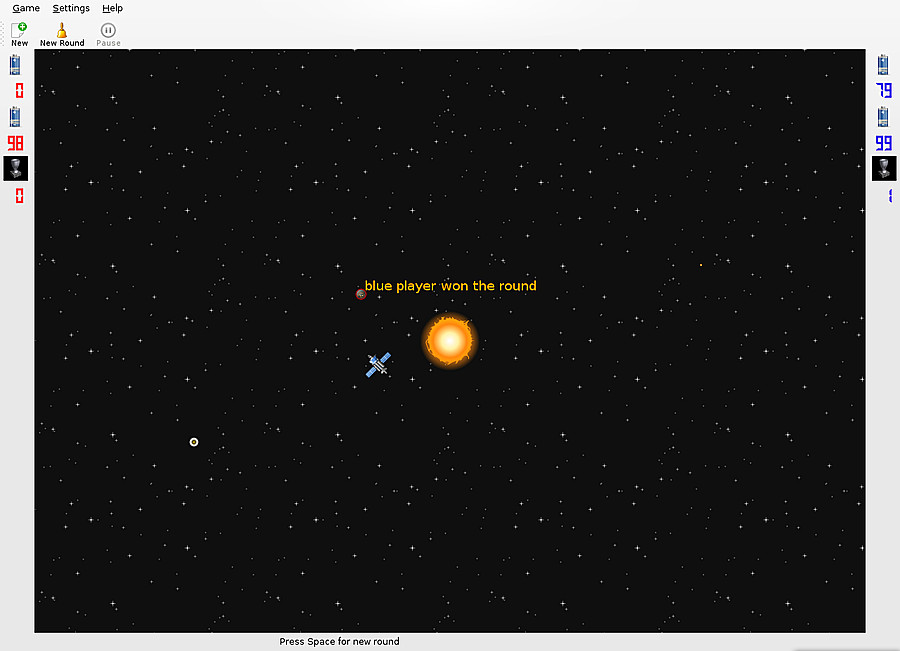Click the blue energy value 99
This screenshot has height=651, width=900.
[x=884, y=143]
